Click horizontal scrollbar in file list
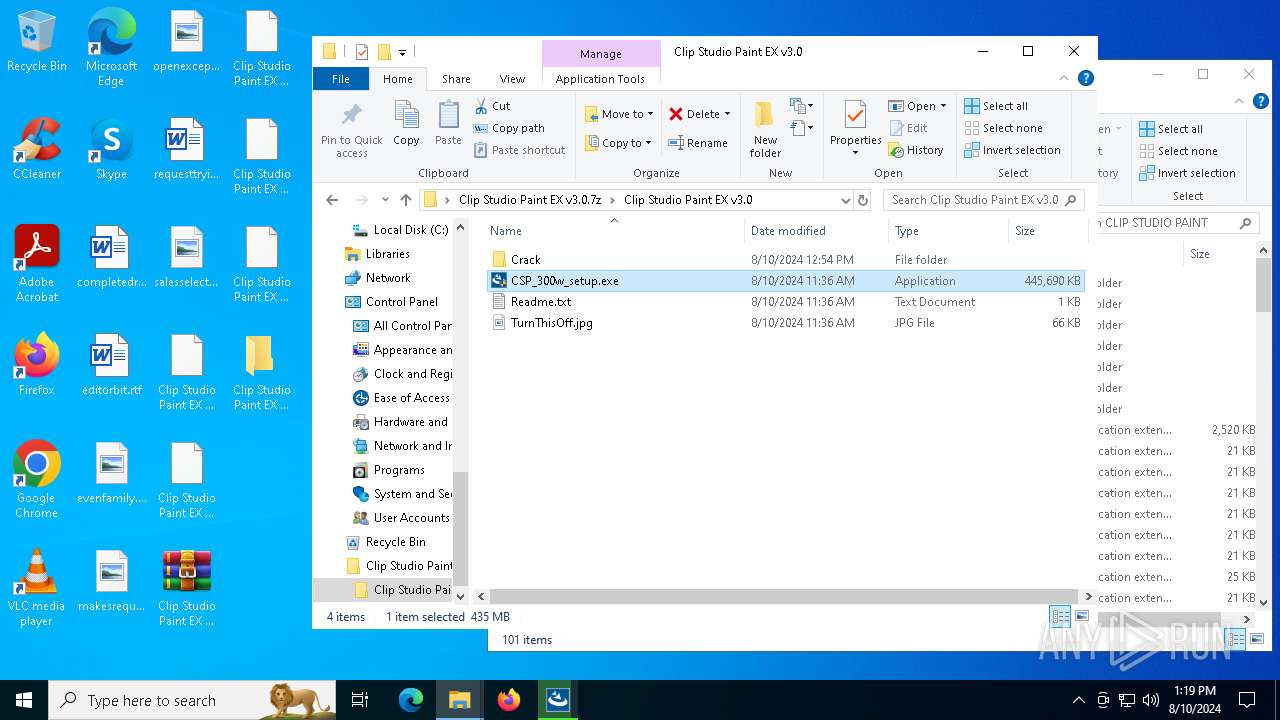This screenshot has height=720, width=1280. pos(785,596)
